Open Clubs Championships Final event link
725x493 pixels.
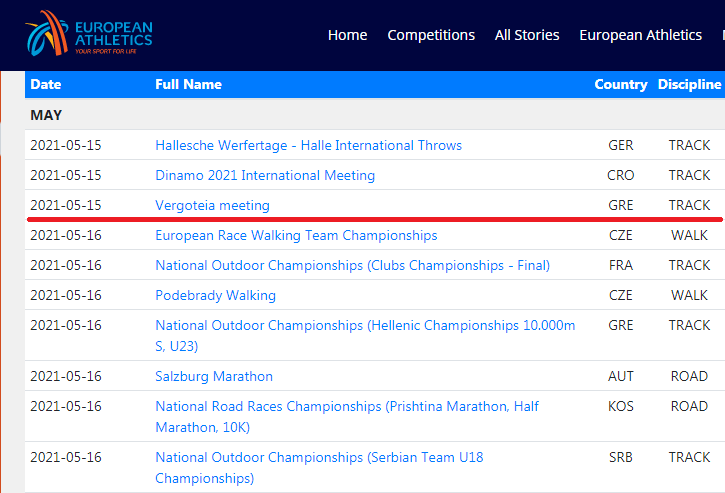point(352,266)
